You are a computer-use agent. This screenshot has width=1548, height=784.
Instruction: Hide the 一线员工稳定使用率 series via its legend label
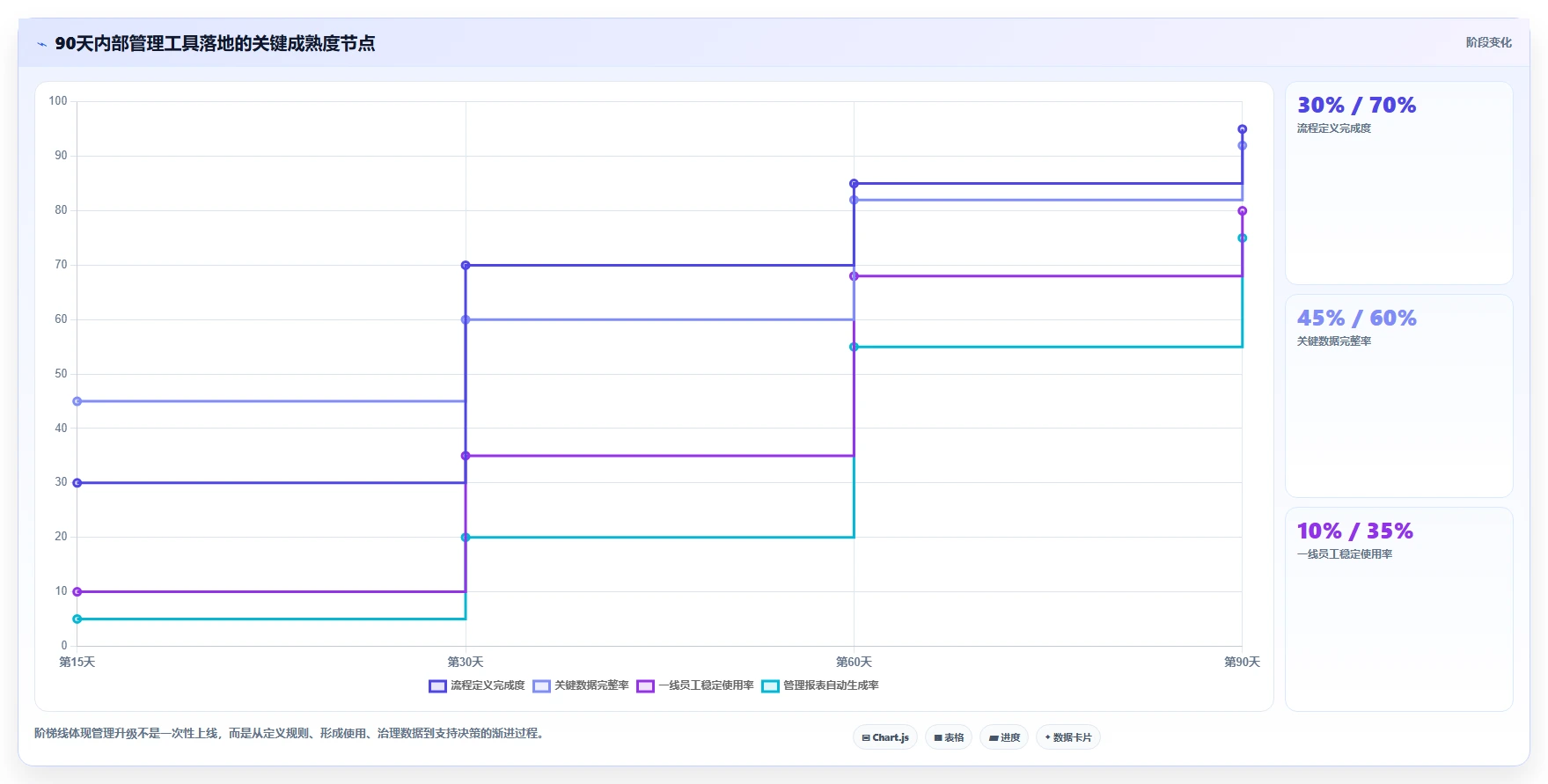point(706,685)
